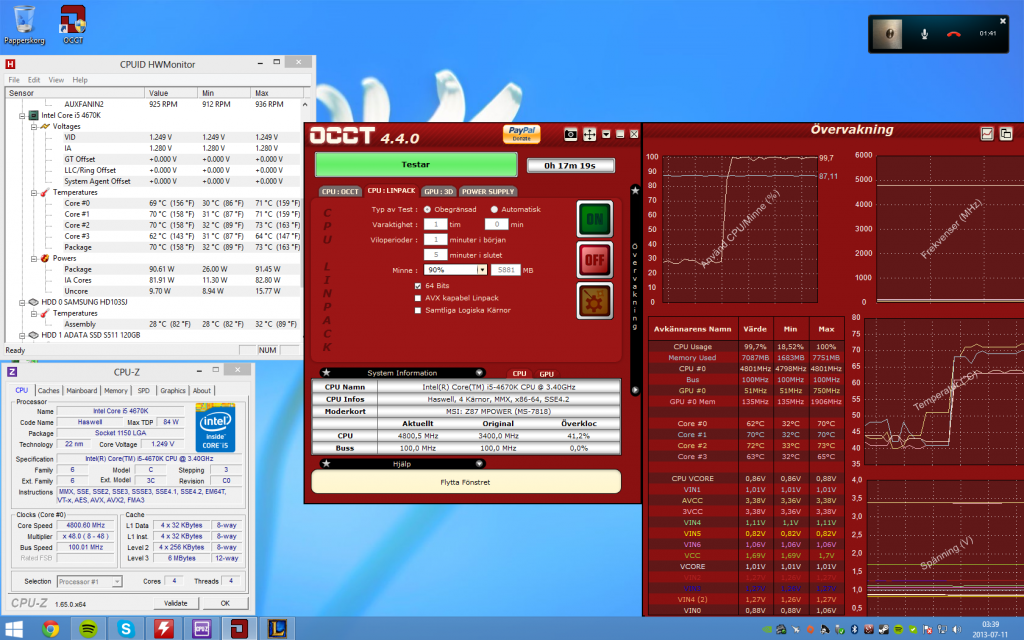Collapse the Voltages tree node
This screenshot has height=640, width=1024.
(x=34, y=127)
